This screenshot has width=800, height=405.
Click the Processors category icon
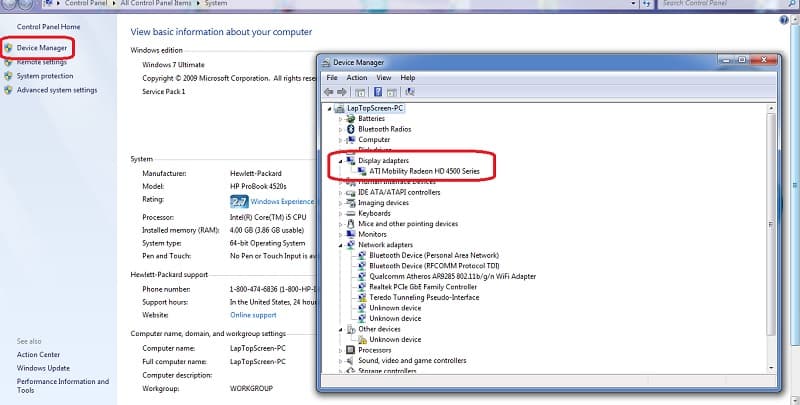pos(351,350)
